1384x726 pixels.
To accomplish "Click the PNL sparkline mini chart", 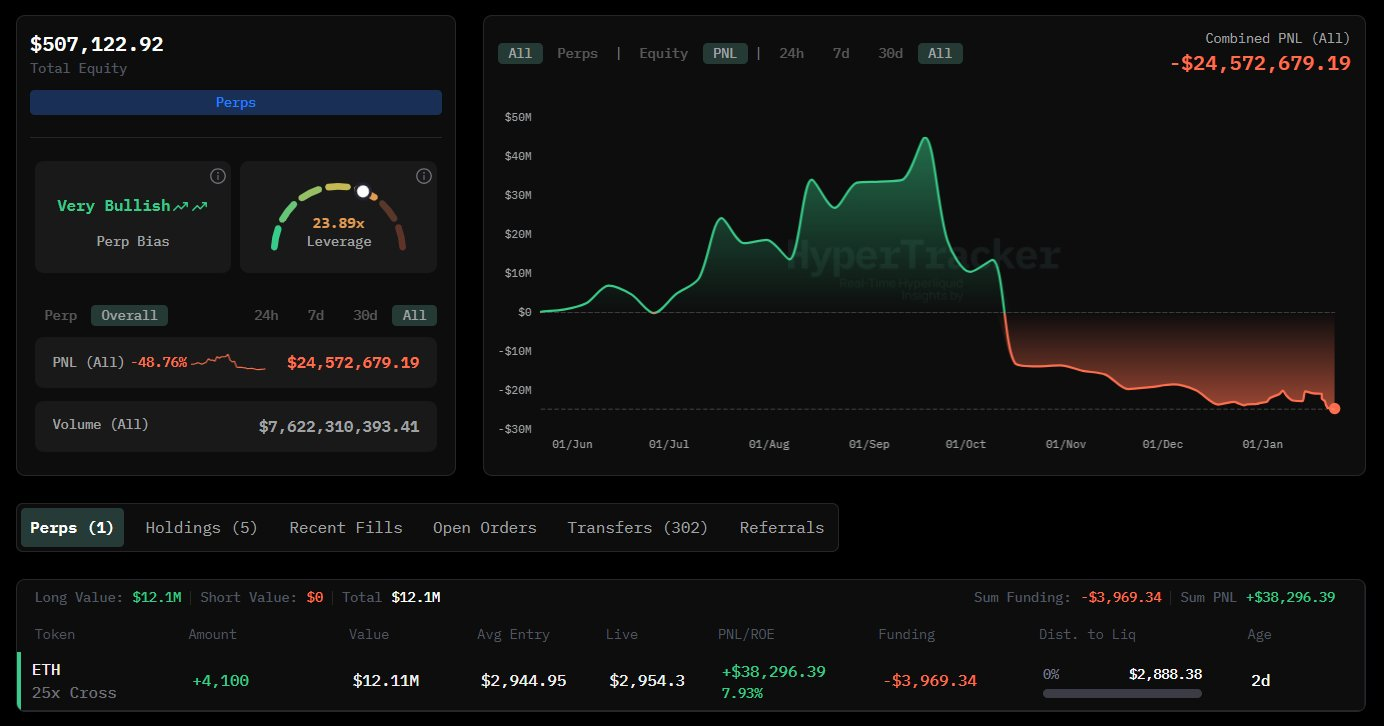I will coord(229,362).
